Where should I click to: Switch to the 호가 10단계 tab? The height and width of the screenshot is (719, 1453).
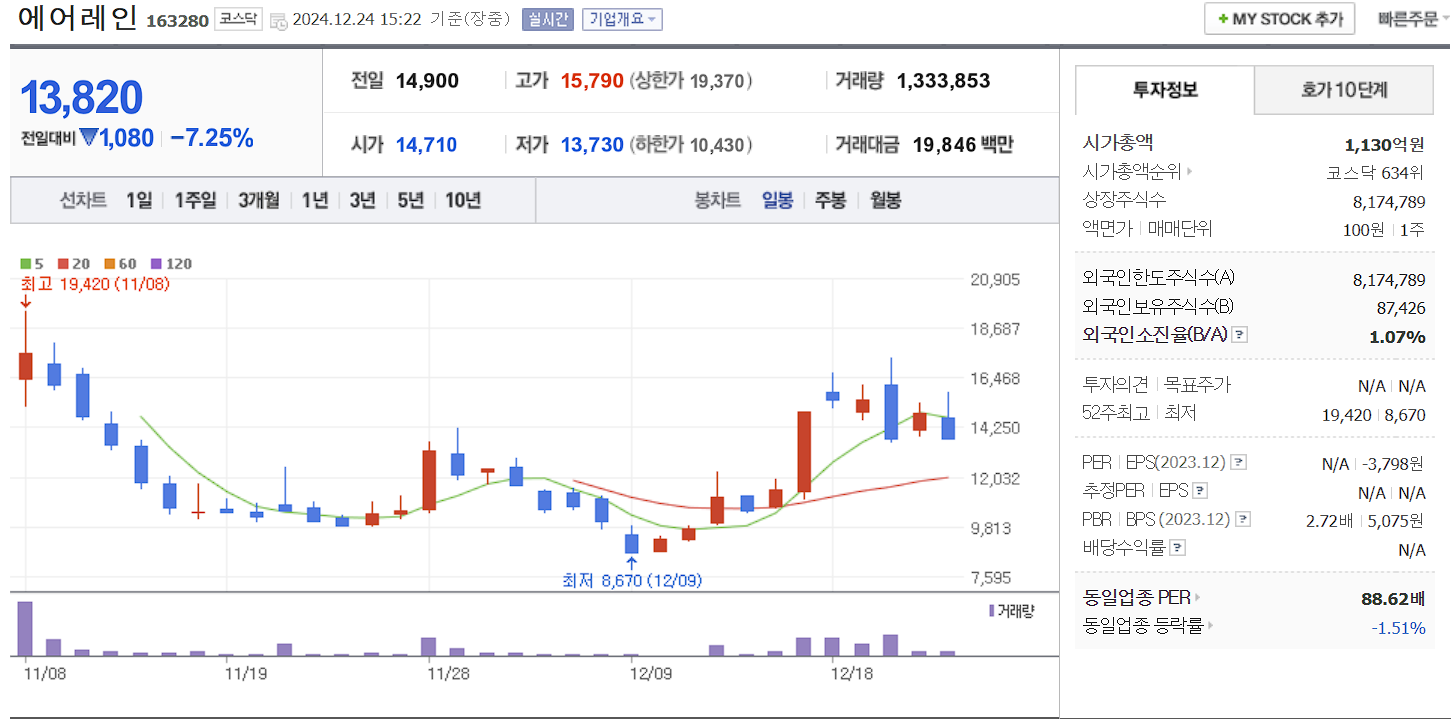(x=1344, y=89)
